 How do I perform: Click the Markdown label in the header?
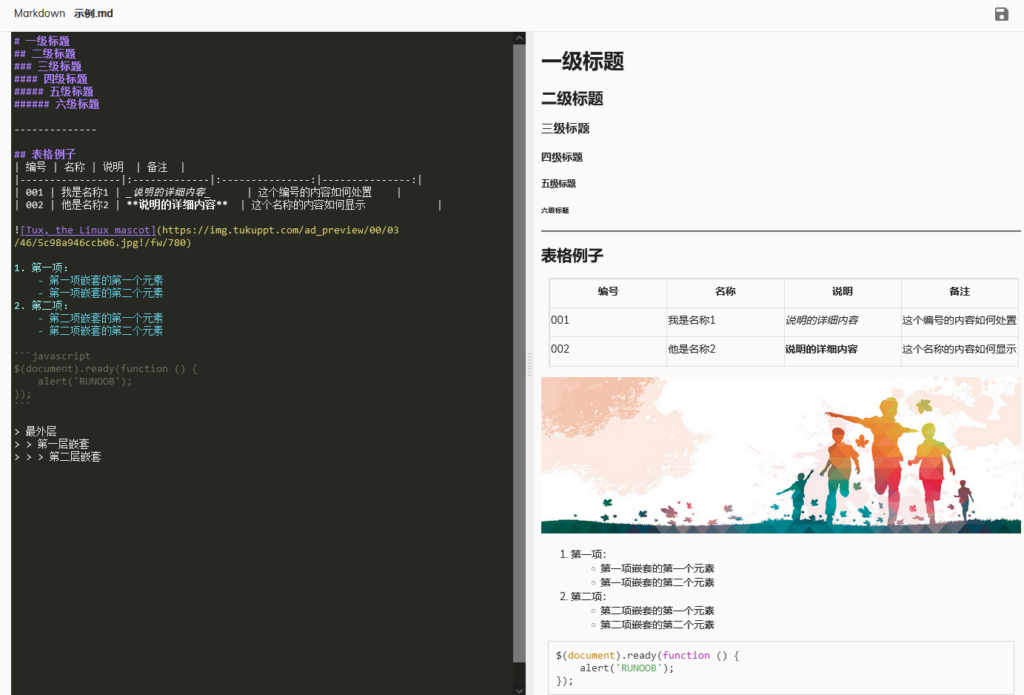coord(40,13)
